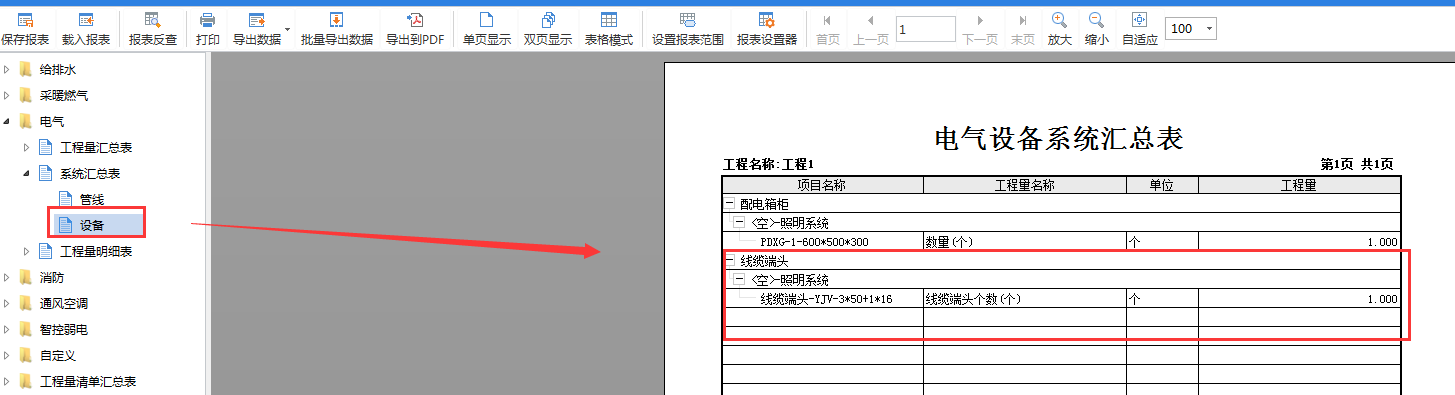Viewport: 1455px width, 395px height.
Task: Switch to 表格模式 table mode
Action: click(609, 29)
